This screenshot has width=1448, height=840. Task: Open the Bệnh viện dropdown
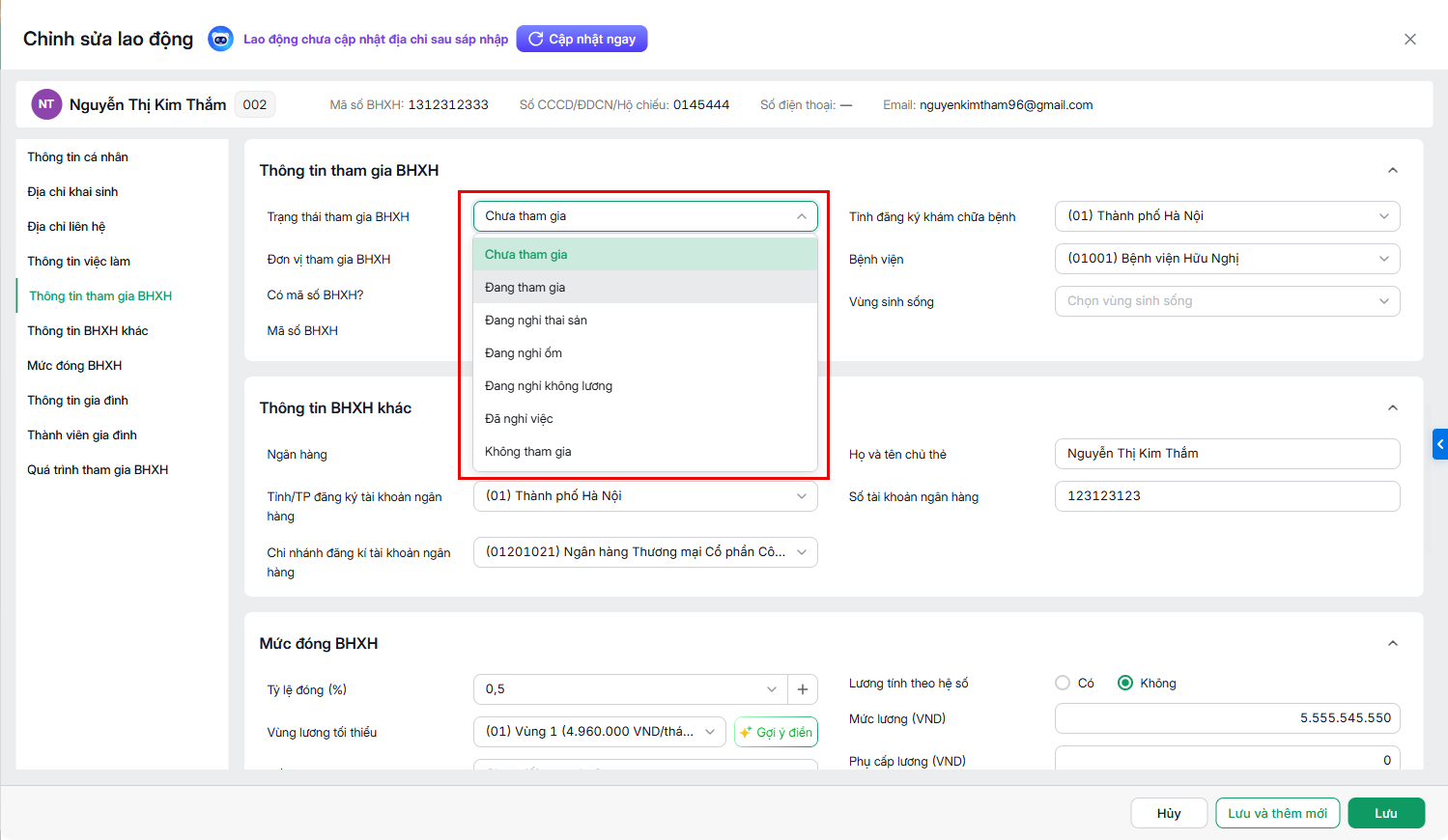click(x=1227, y=259)
